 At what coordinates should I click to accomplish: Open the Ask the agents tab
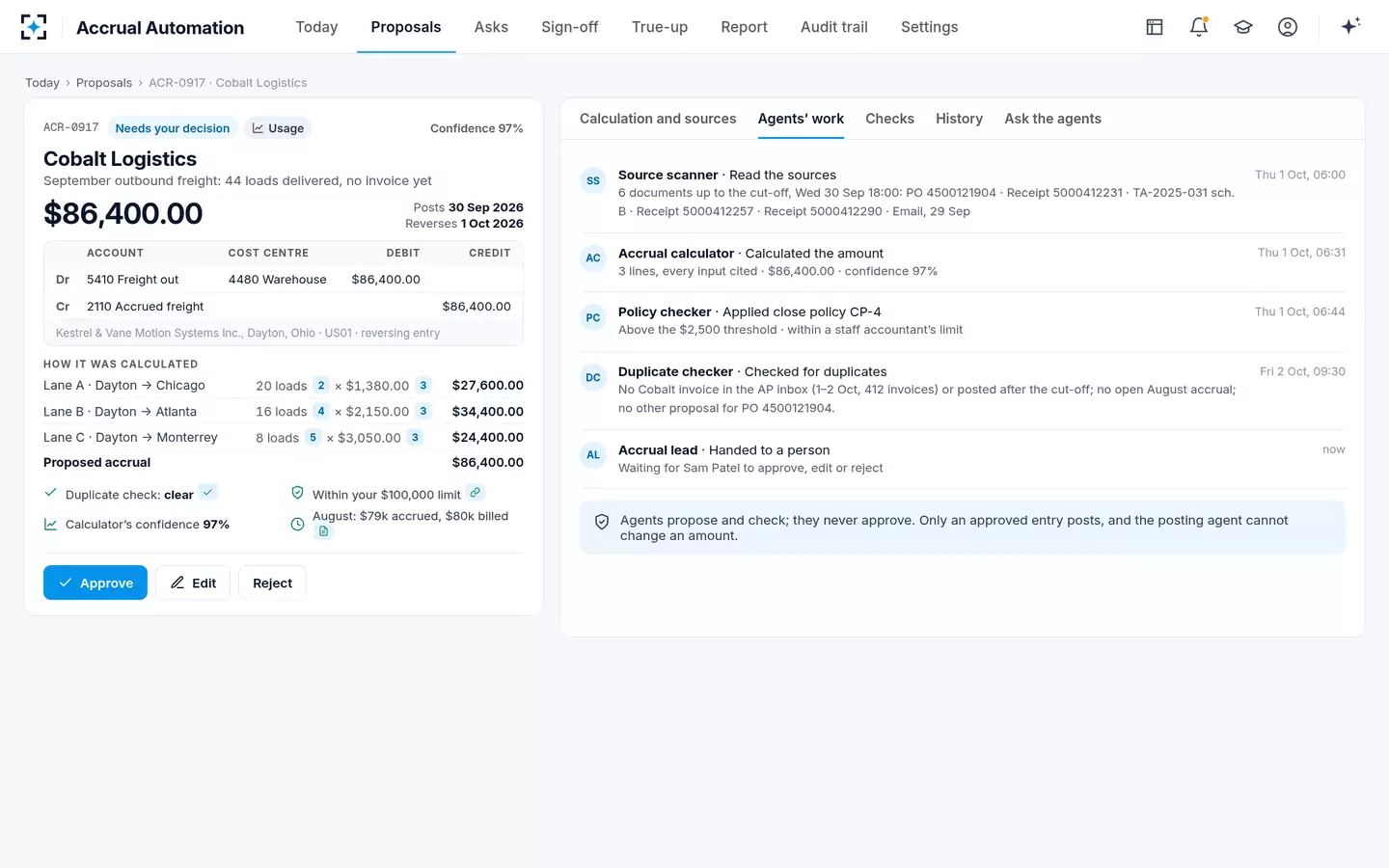point(1052,119)
